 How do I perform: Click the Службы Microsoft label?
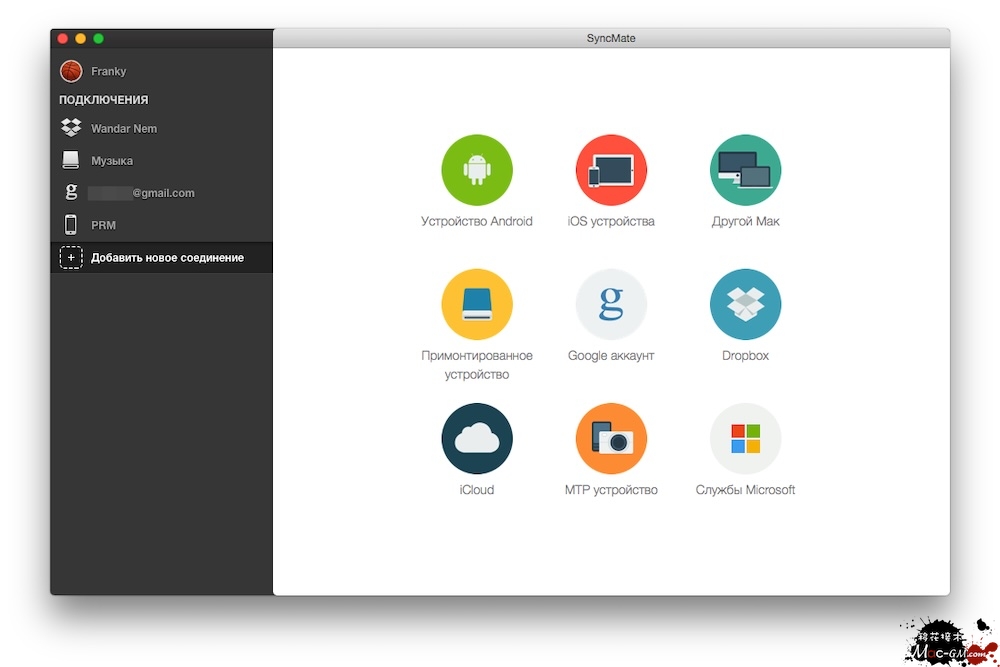point(745,490)
